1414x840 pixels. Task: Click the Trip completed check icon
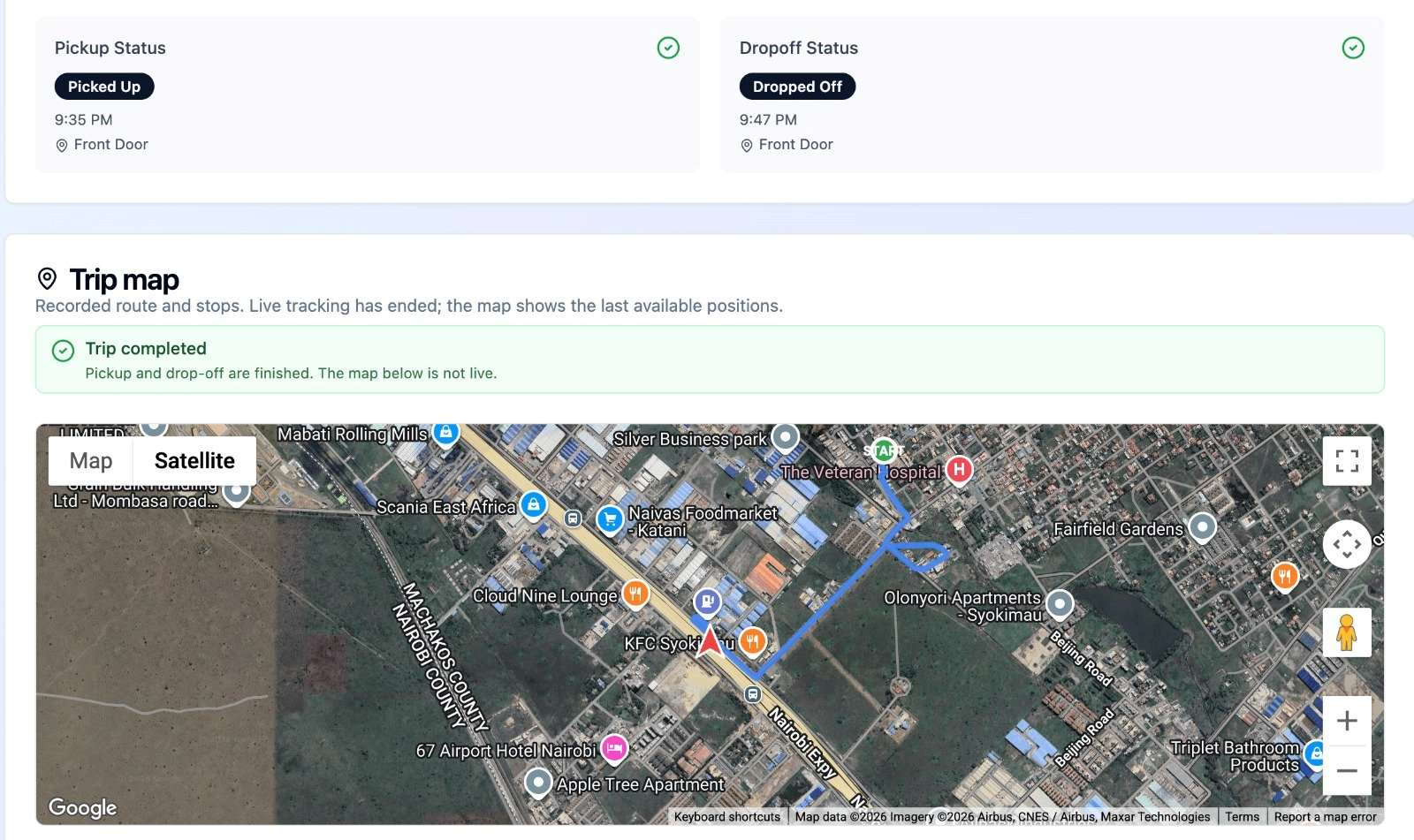point(63,351)
